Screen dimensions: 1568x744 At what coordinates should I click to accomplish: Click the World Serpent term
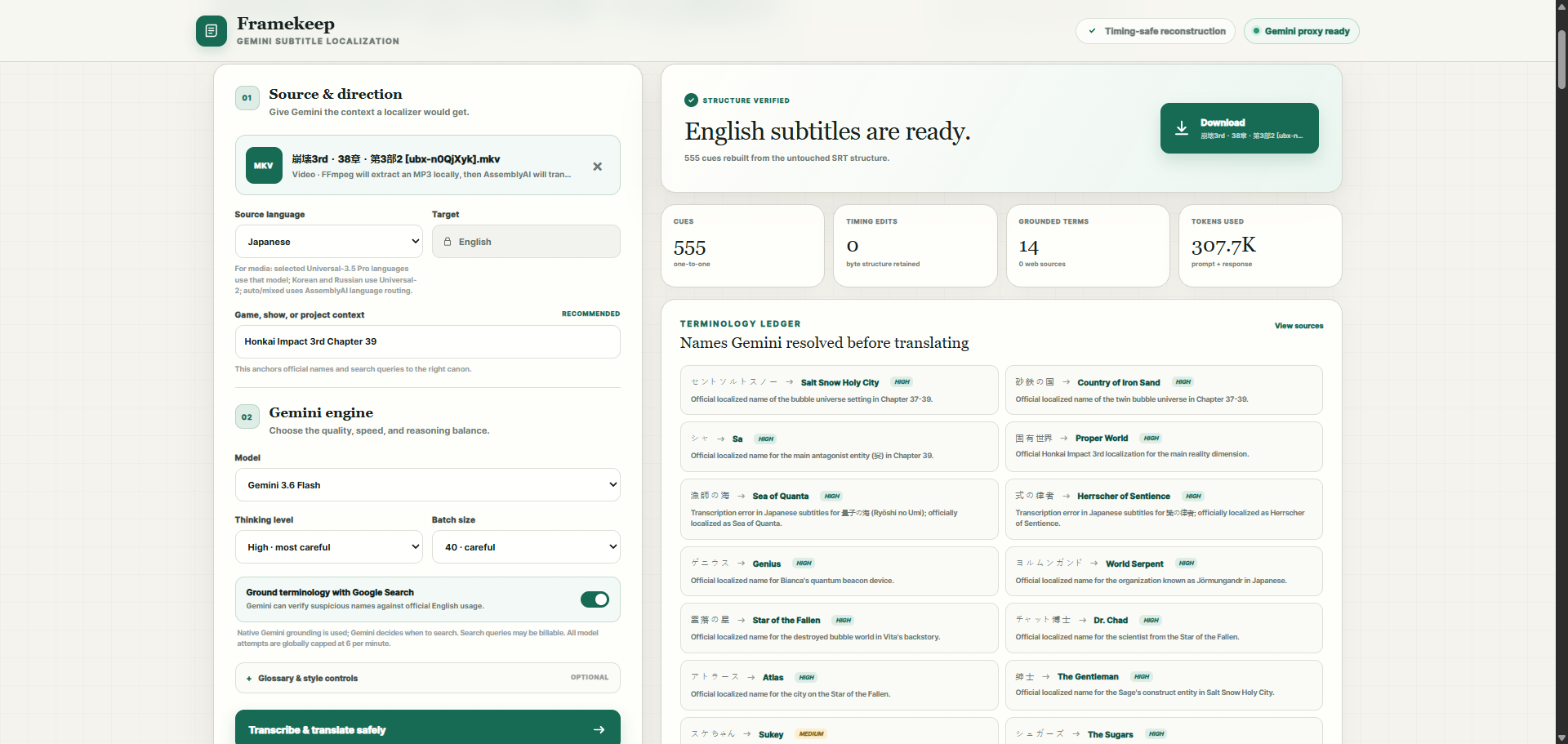[x=1134, y=564]
